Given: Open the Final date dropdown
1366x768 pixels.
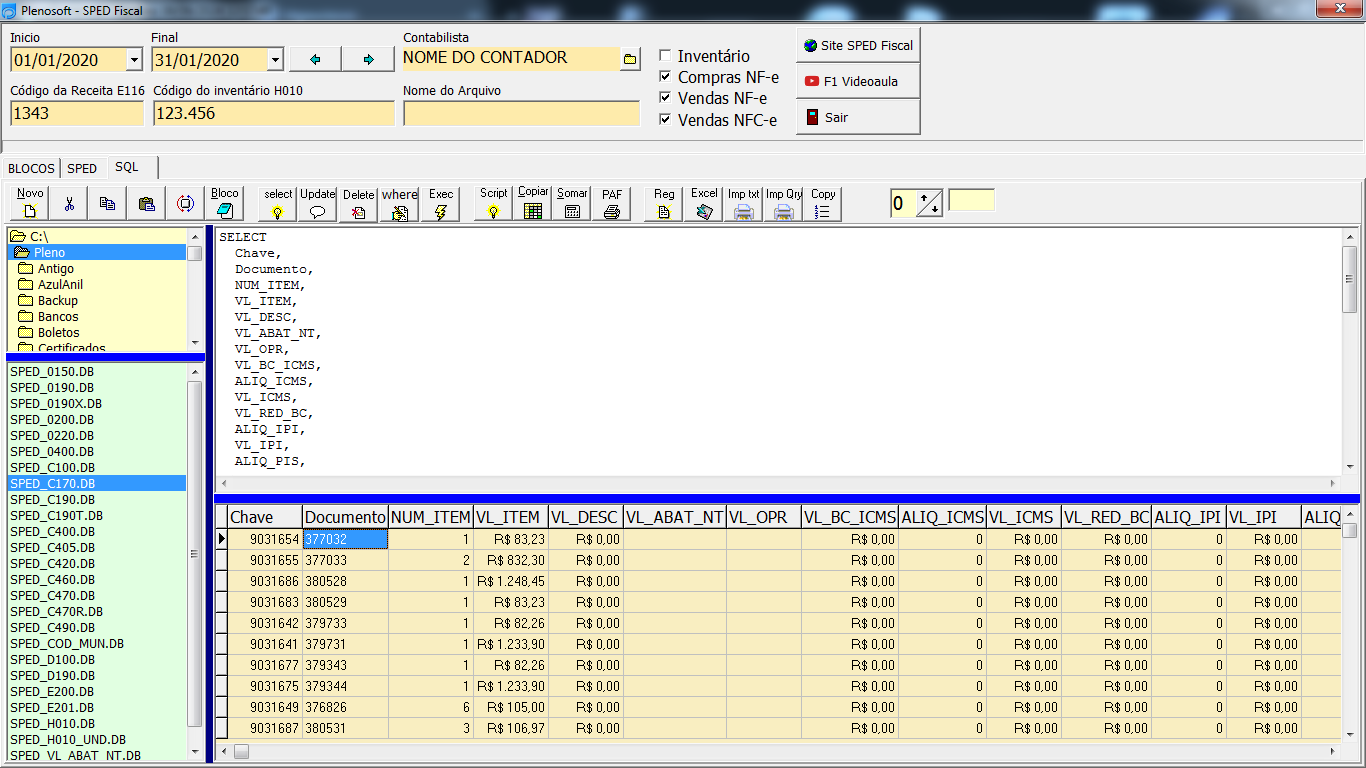Looking at the screenshot, I should 276,60.
